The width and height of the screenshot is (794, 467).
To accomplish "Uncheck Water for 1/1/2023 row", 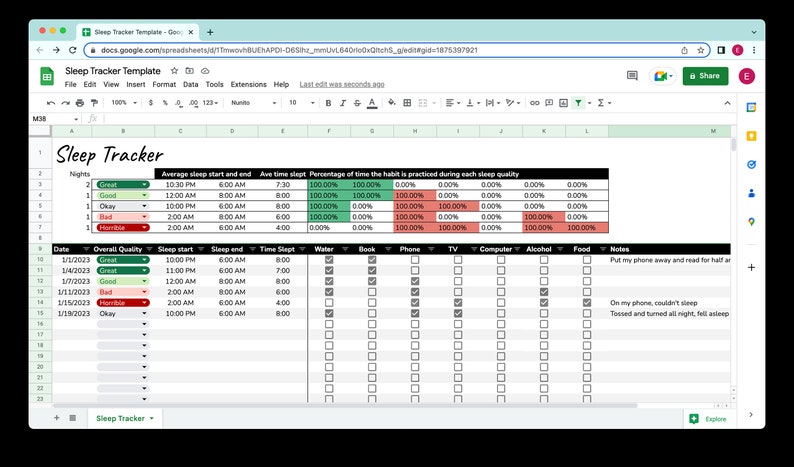I will click(x=329, y=260).
